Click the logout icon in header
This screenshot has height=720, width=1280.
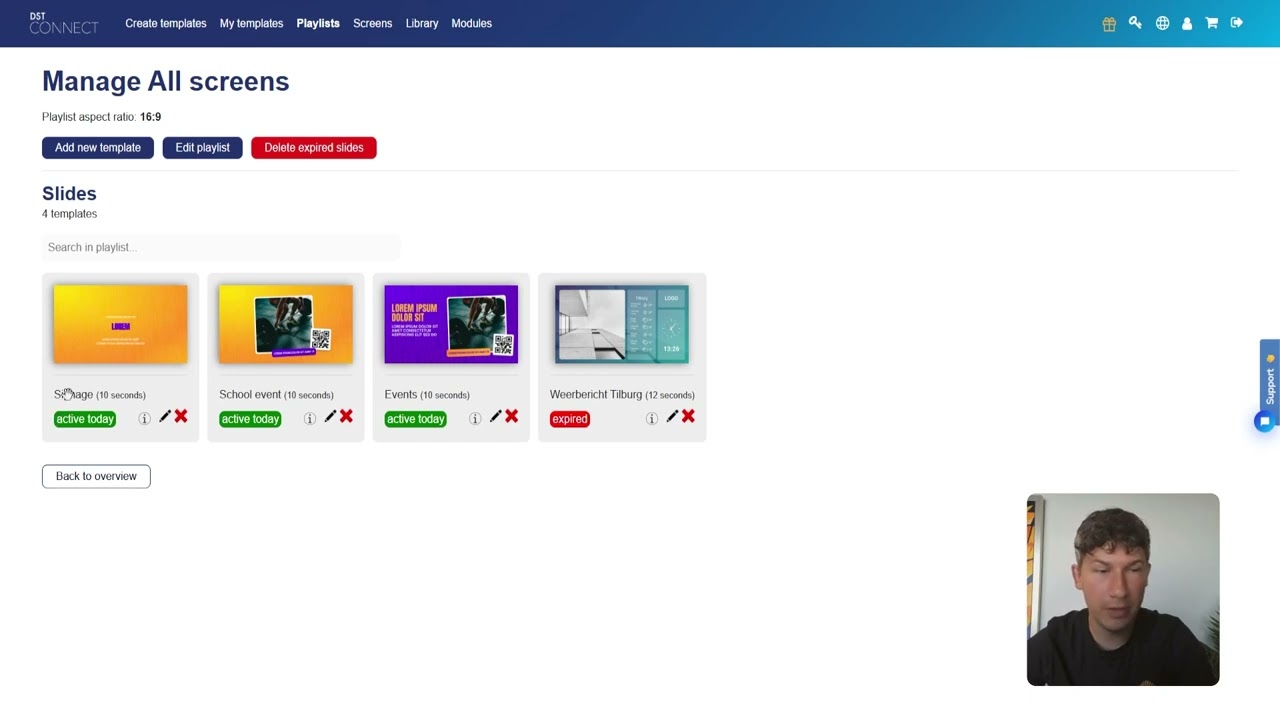(x=1237, y=23)
